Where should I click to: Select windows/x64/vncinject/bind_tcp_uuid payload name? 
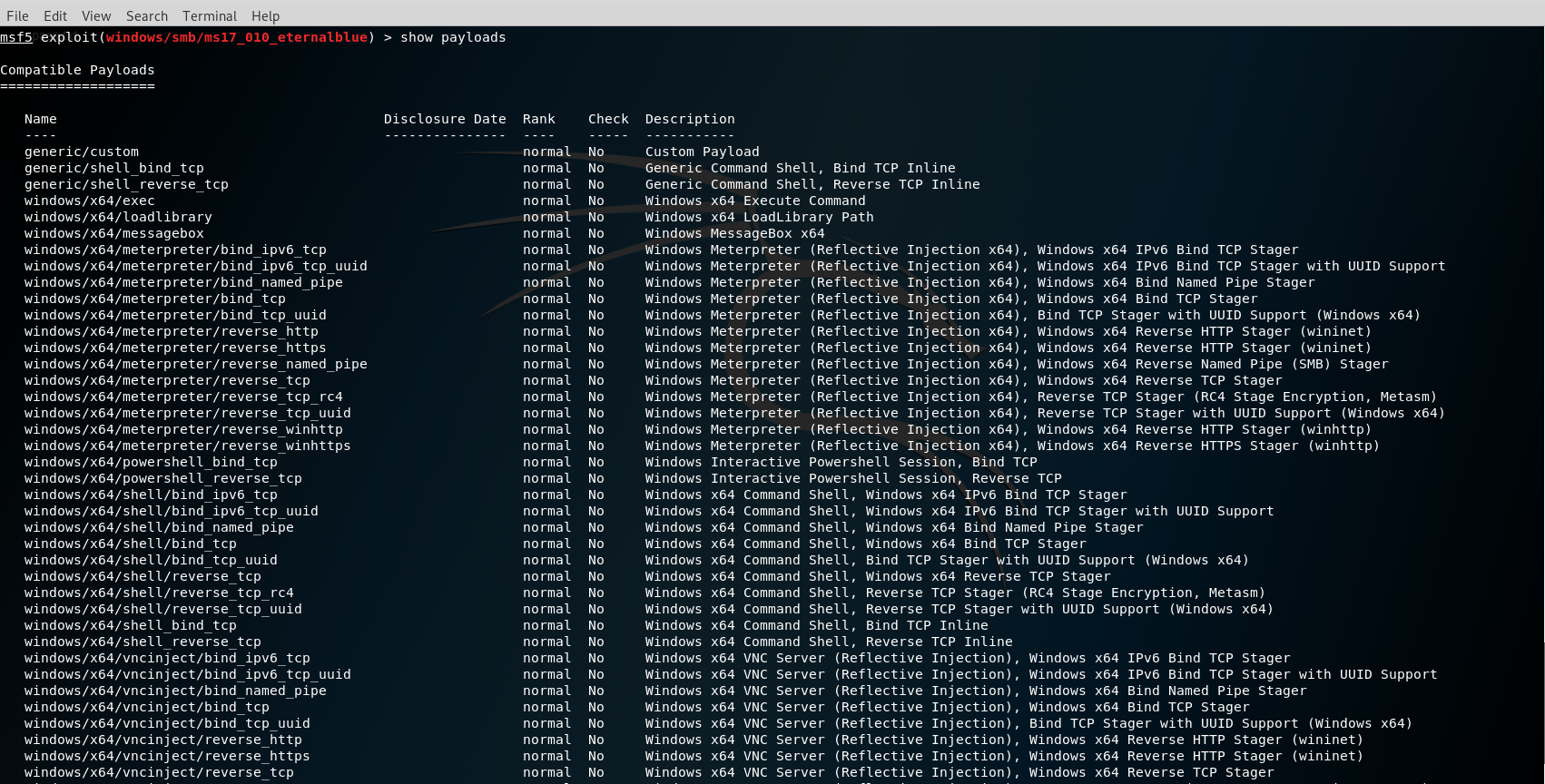[167, 723]
